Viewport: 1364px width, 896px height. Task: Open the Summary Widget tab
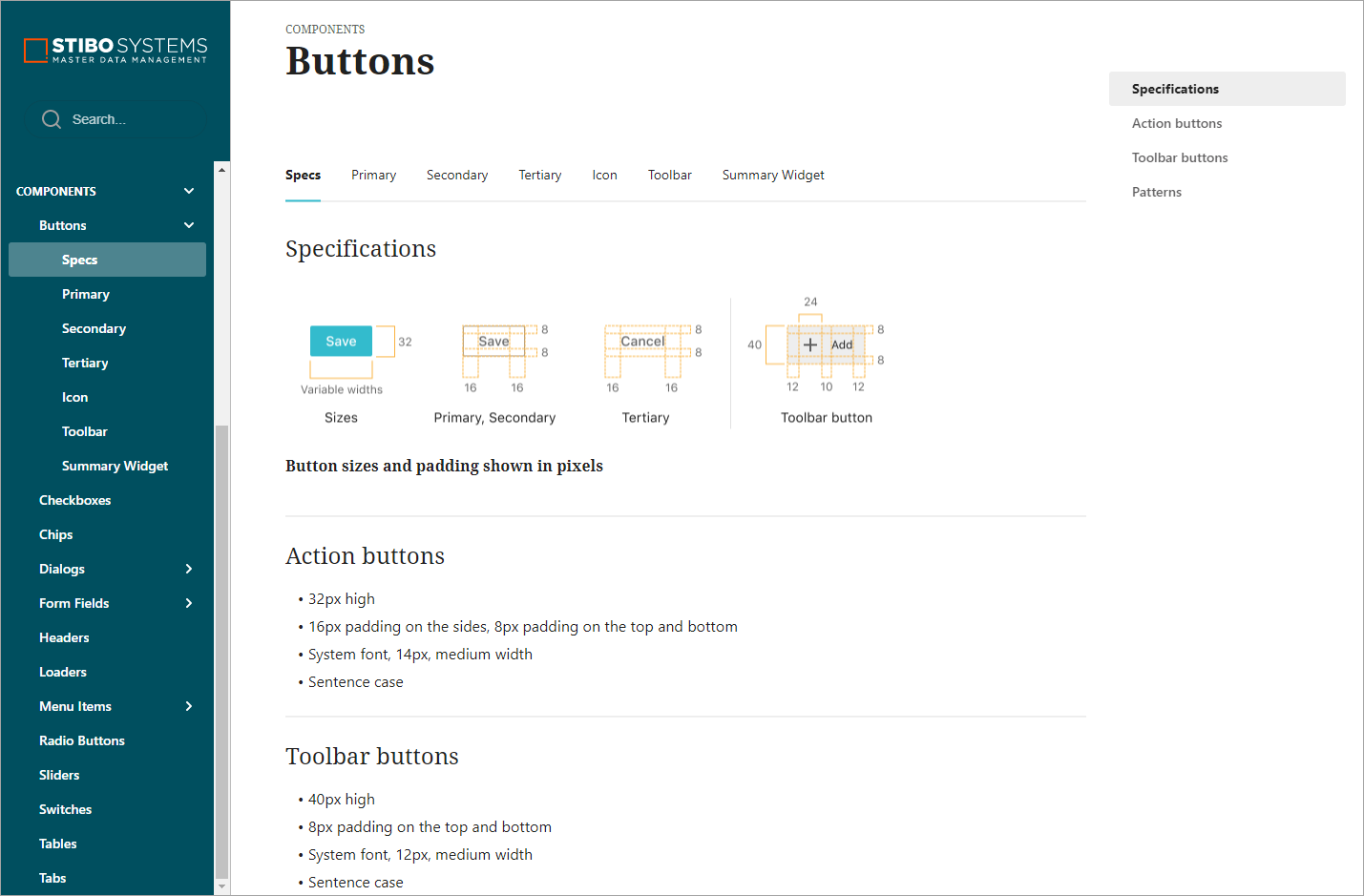tap(773, 176)
